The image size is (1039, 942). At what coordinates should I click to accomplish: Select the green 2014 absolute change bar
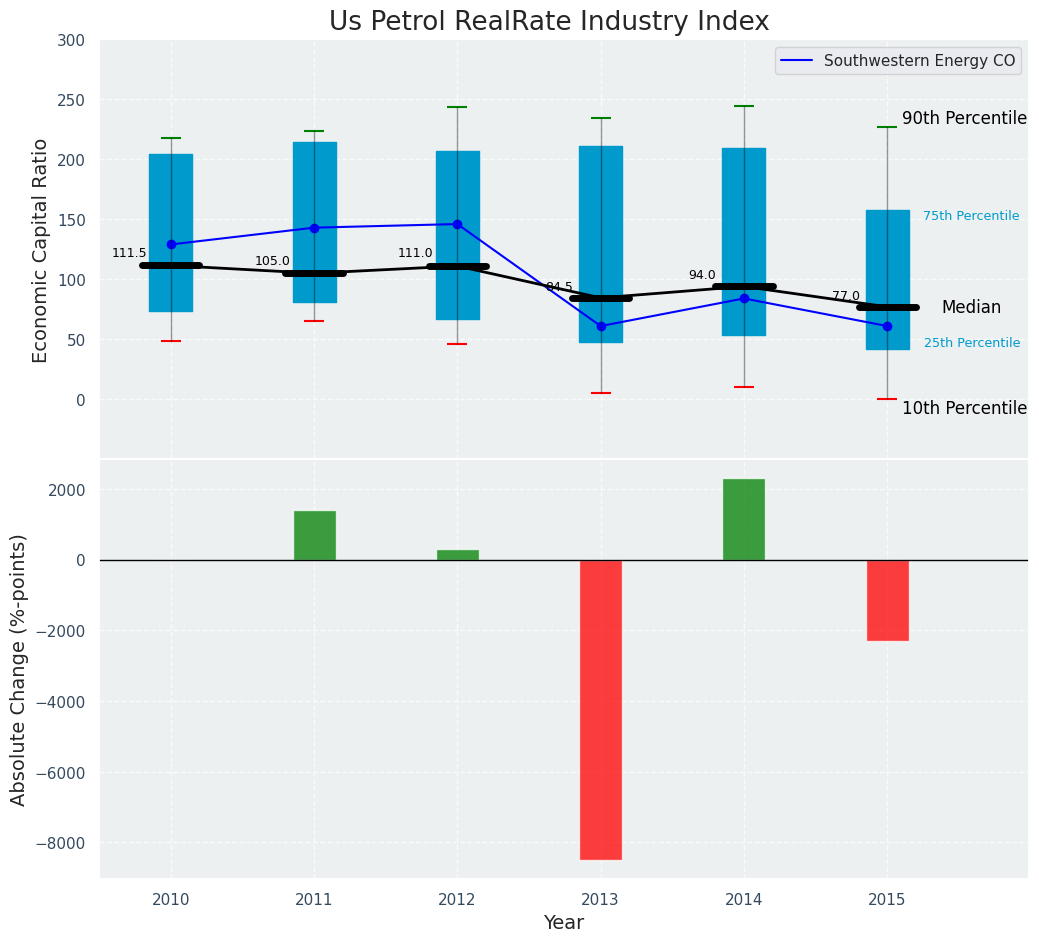[x=744, y=519]
